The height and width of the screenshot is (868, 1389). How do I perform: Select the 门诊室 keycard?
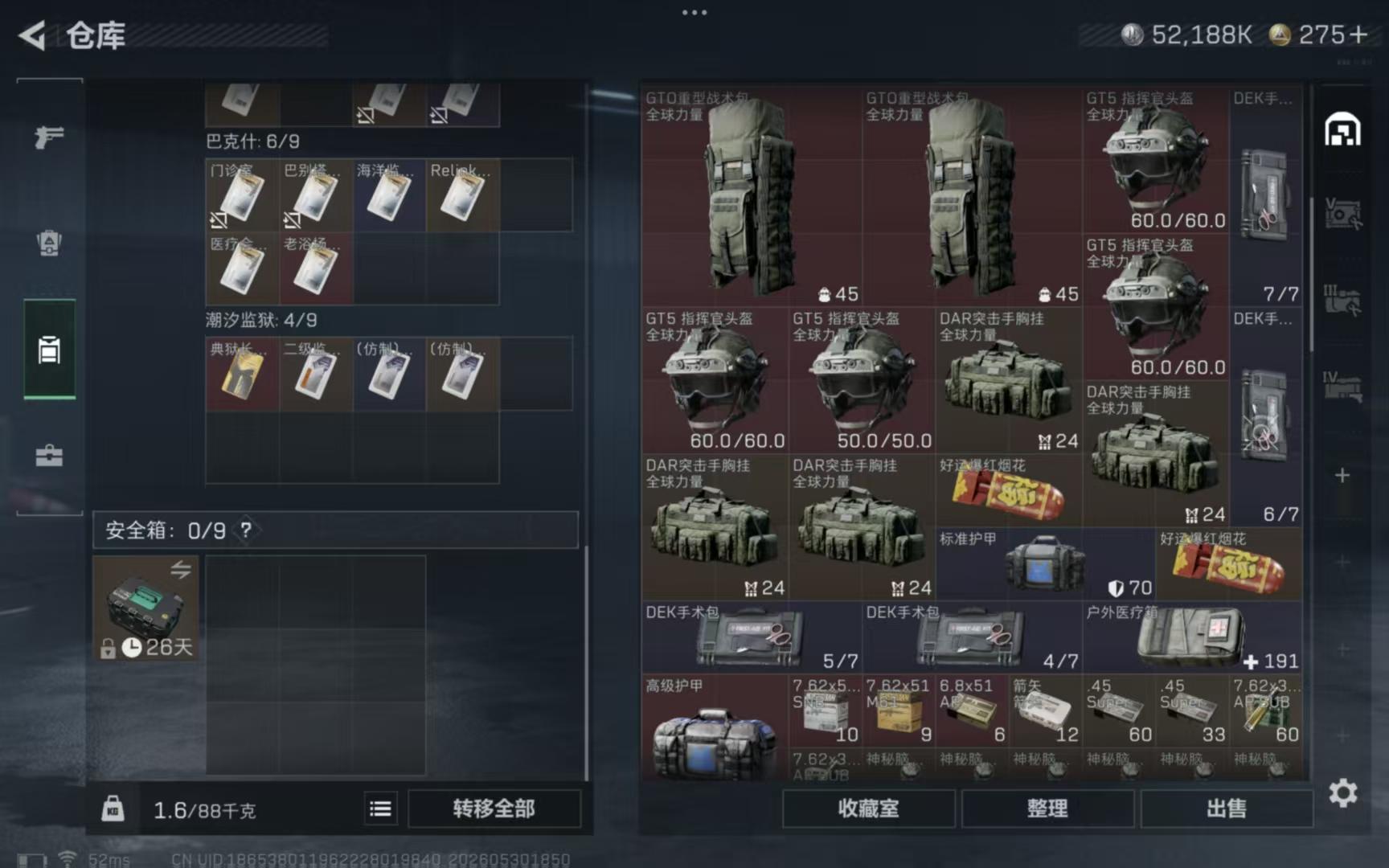click(x=243, y=195)
